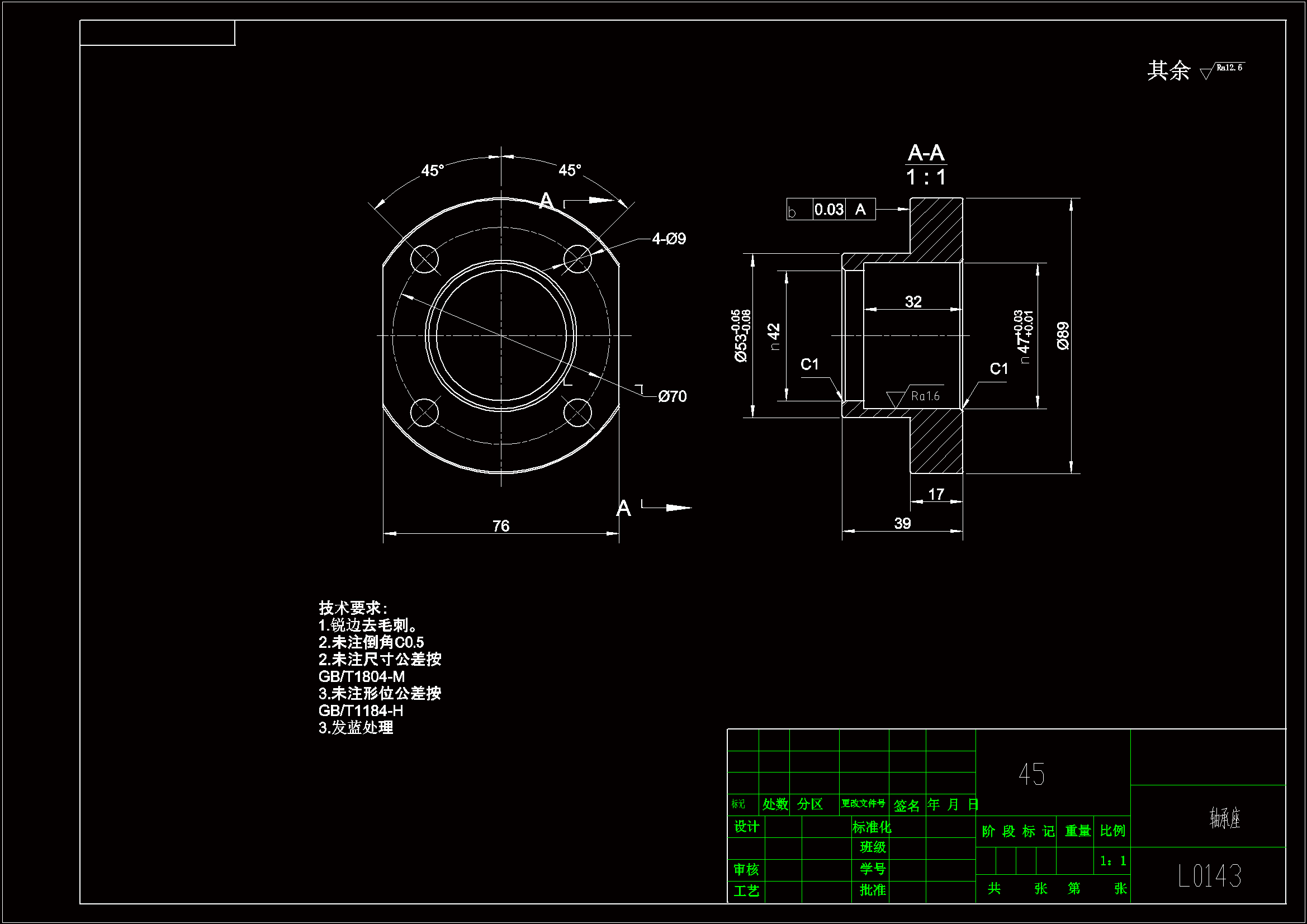Click the 0.03 tolerance value in feature frame
Screen dimensions: 1307x924
click(829, 210)
